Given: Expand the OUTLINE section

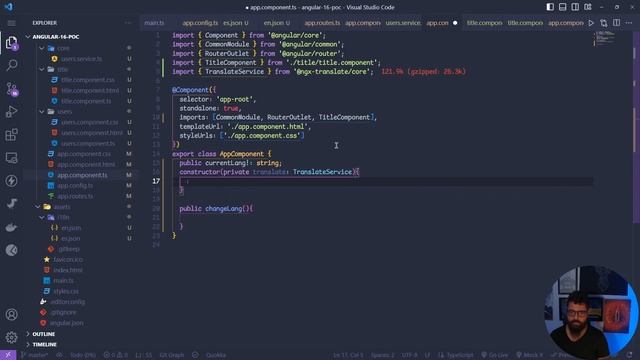Looking at the screenshot, I should 43,334.
